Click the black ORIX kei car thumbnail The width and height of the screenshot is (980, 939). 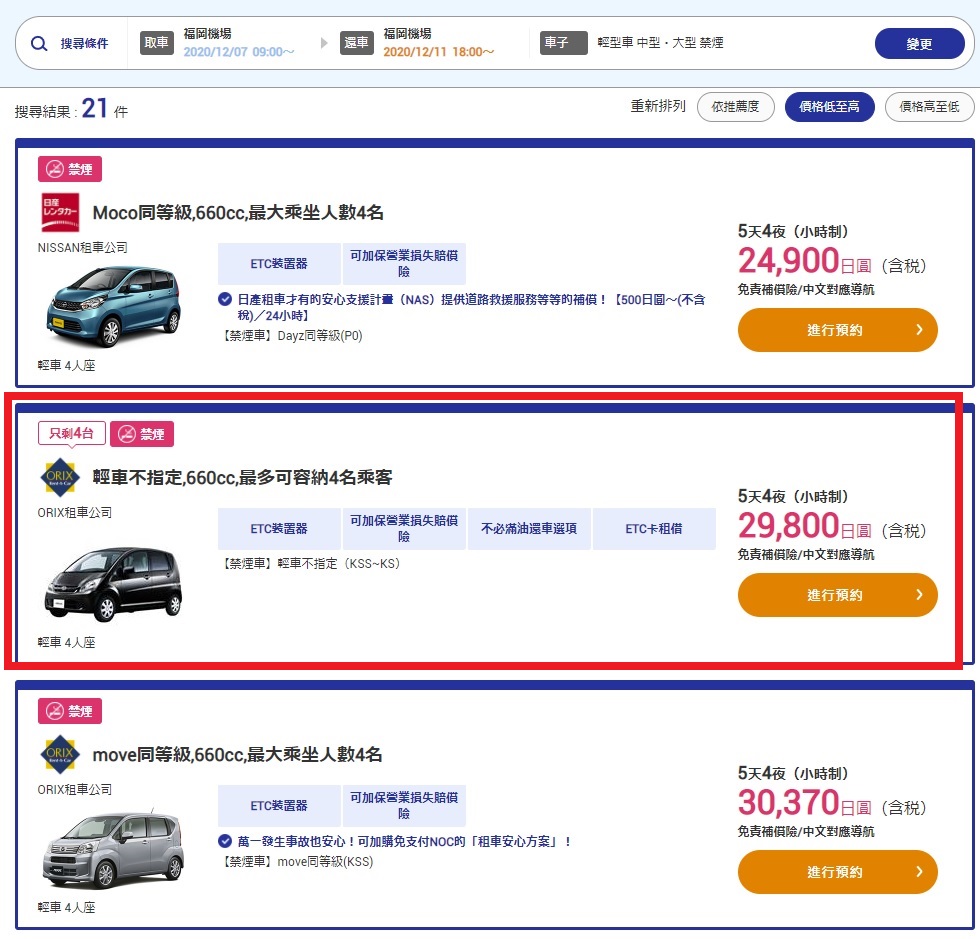[x=114, y=585]
